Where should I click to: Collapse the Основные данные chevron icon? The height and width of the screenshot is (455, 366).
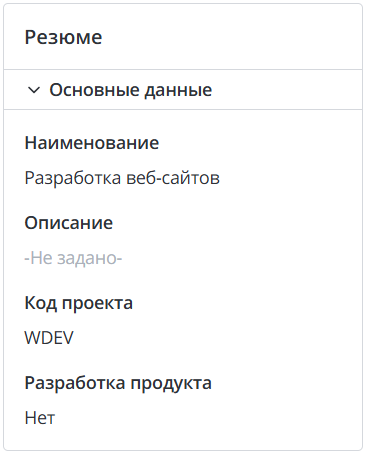coord(34,90)
